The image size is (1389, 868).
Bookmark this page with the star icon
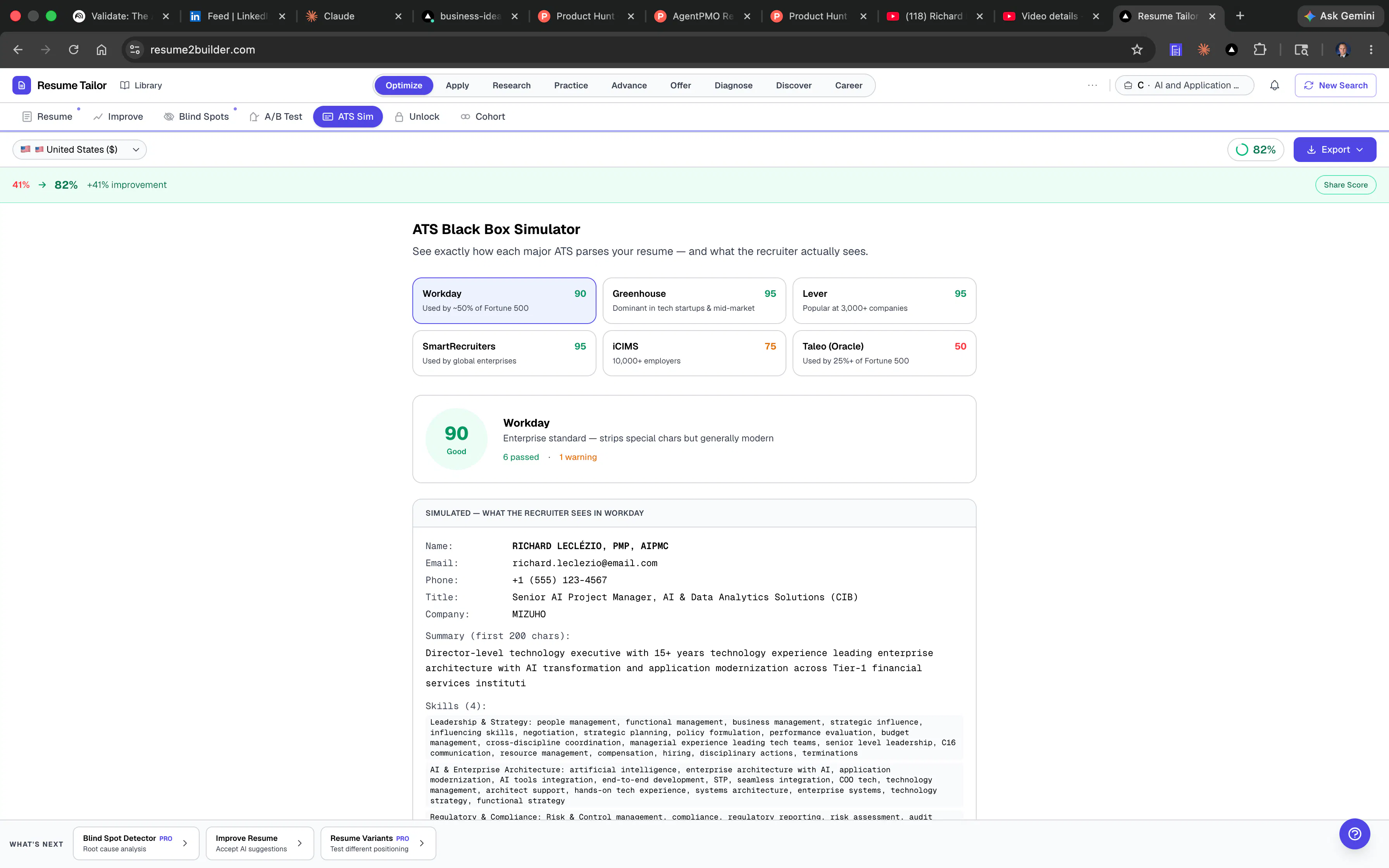pyautogui.click(x=1136, y=49)
